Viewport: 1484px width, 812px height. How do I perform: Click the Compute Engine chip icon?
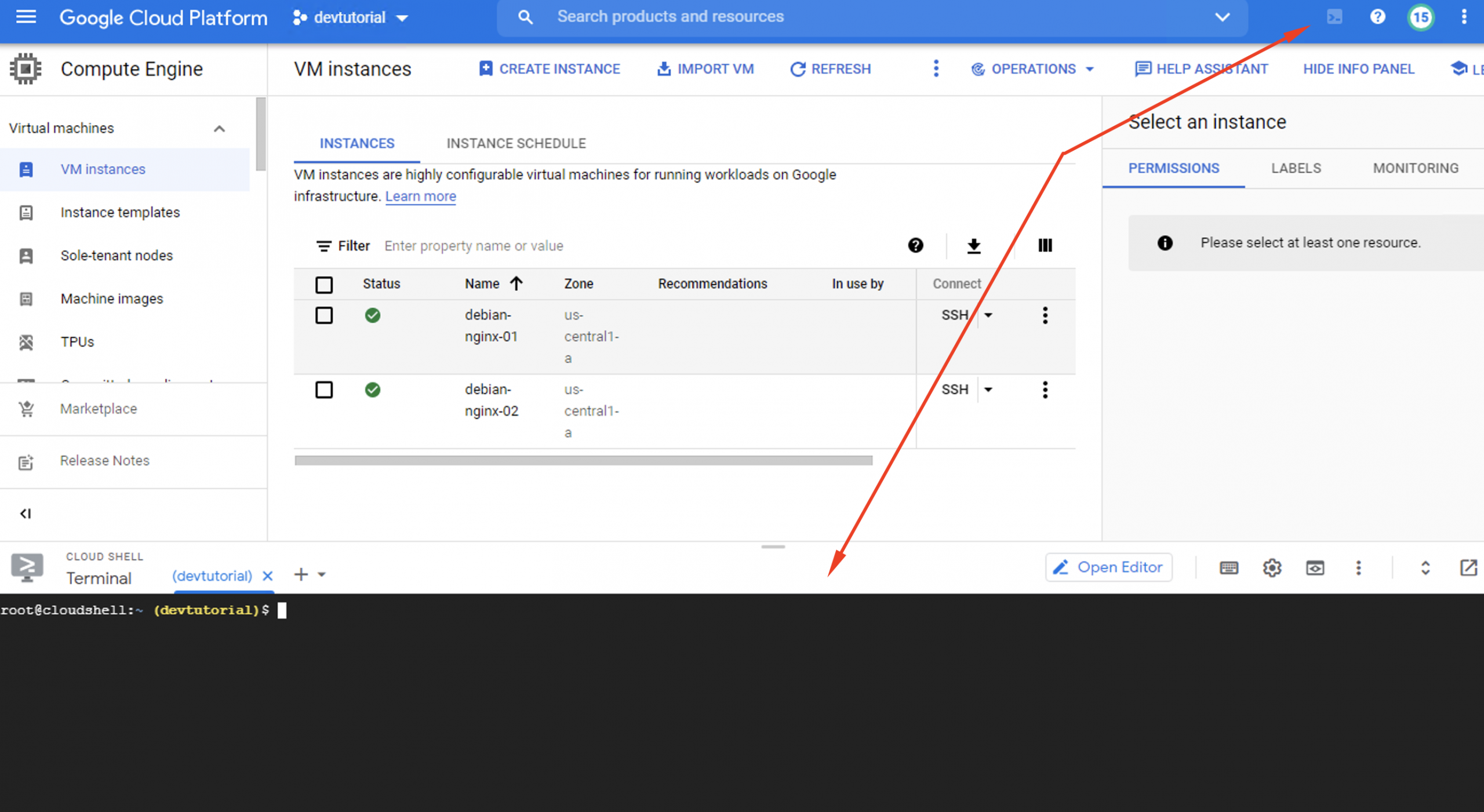[26, 68]
